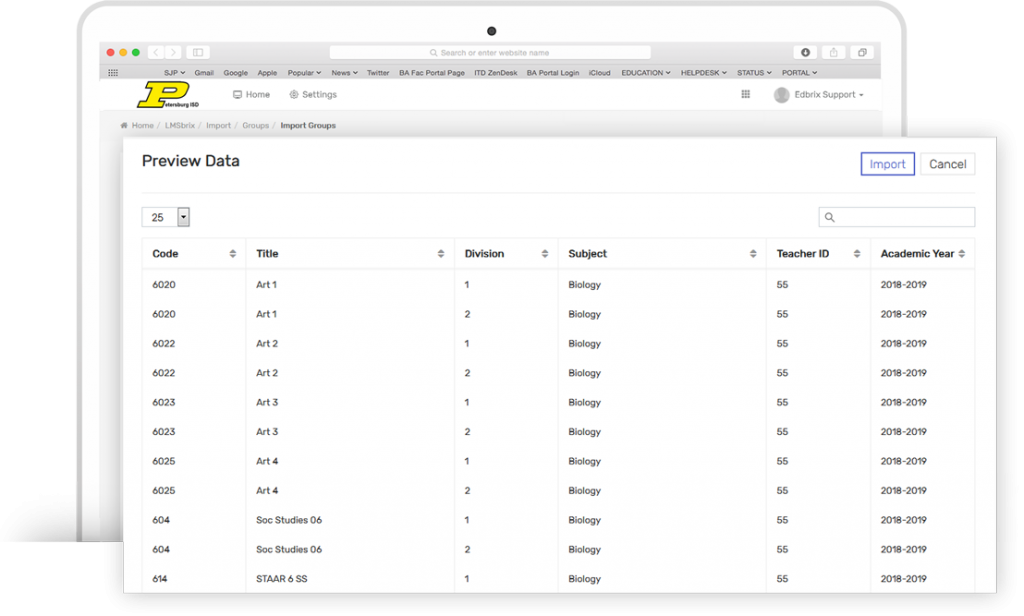Click the Import button
Screen dimensions: 1024x616
pyautogui.click(x=887, y=164)
